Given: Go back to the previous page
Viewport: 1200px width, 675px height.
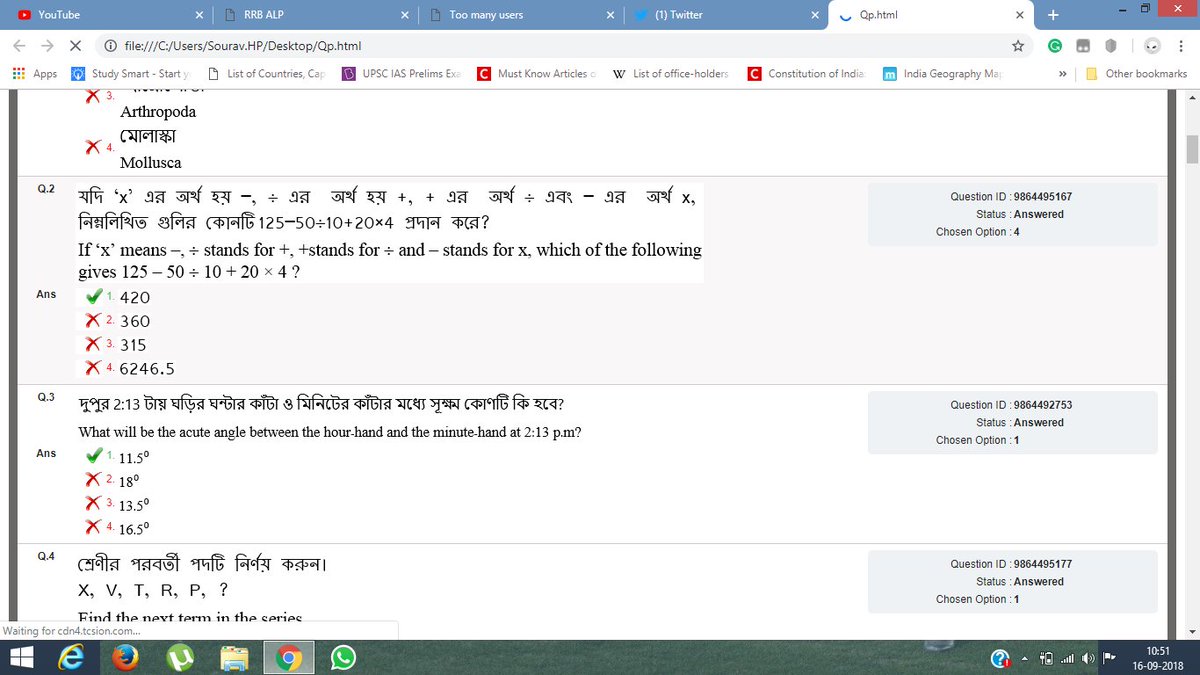Looking at the screenshot, I should tap(19, 46).
